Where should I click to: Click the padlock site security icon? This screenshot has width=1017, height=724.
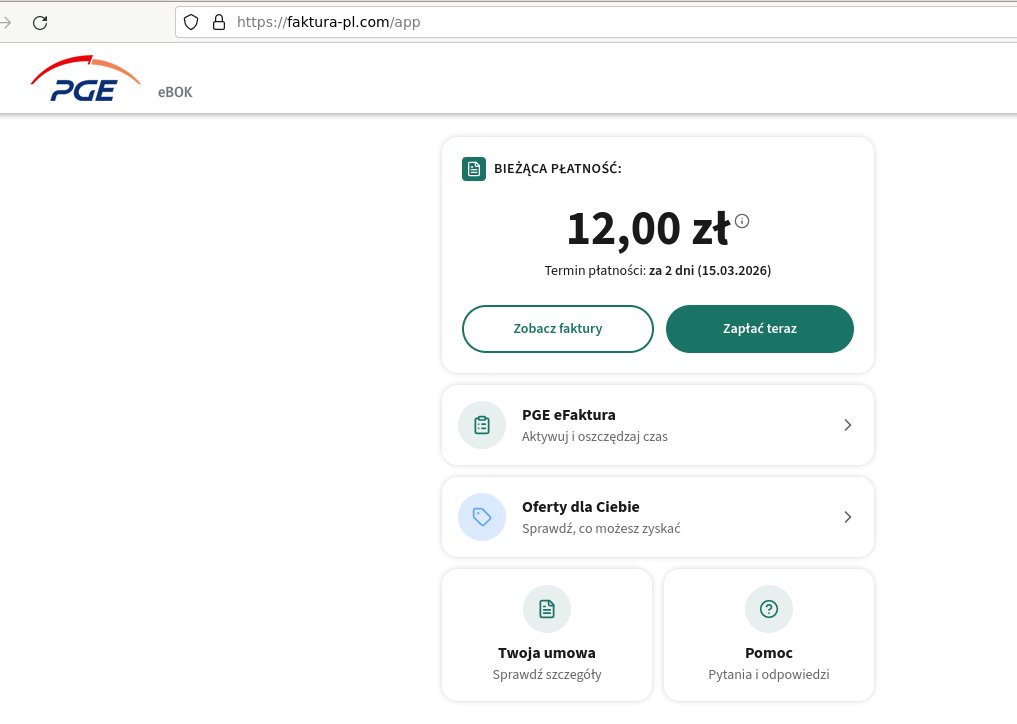[219, 22]
